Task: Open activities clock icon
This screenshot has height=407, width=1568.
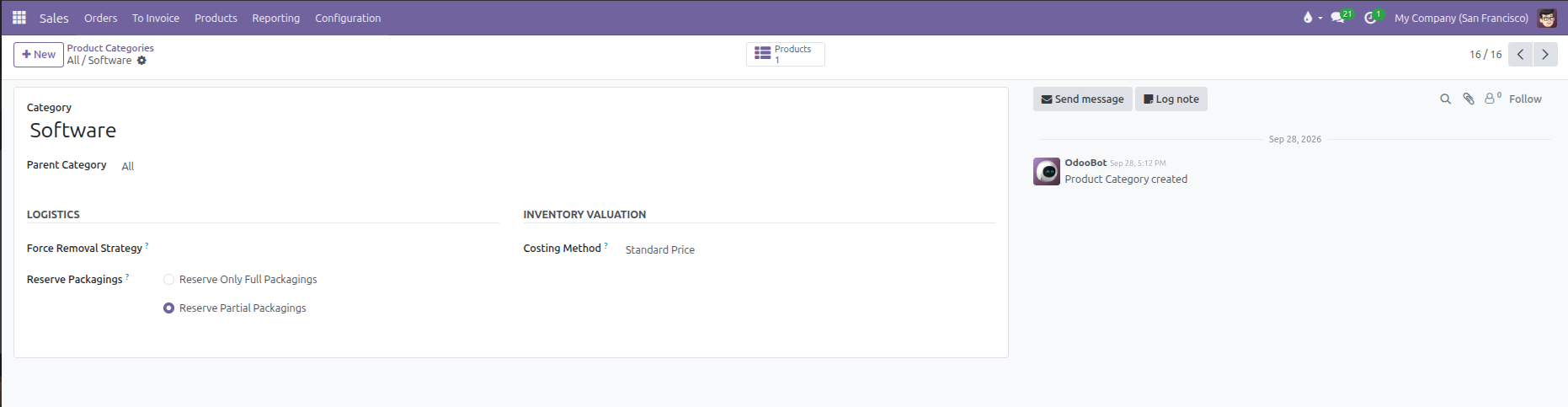Action: pyautogui.click(x=1373, y=18)
